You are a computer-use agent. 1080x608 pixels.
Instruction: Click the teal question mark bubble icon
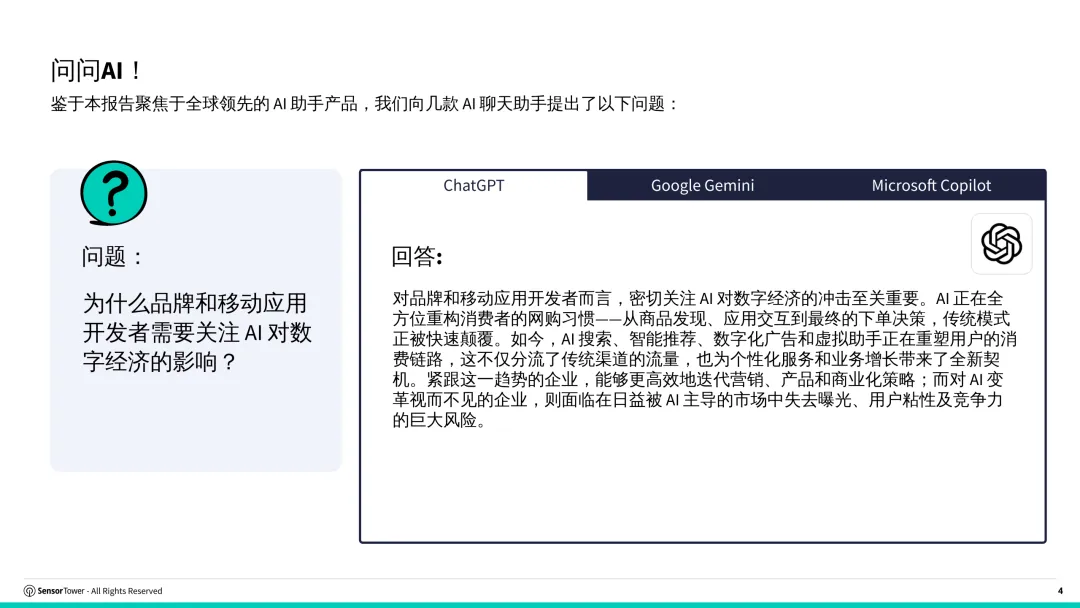pyautogui.click(x=114, y=193)
